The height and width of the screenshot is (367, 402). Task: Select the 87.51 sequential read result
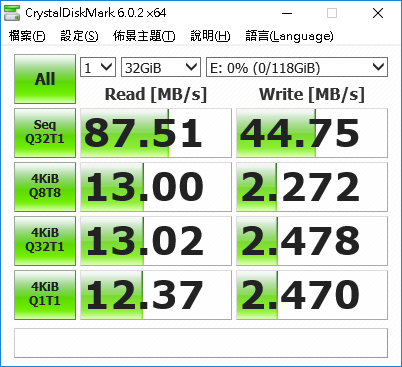[x=156, y=133]
